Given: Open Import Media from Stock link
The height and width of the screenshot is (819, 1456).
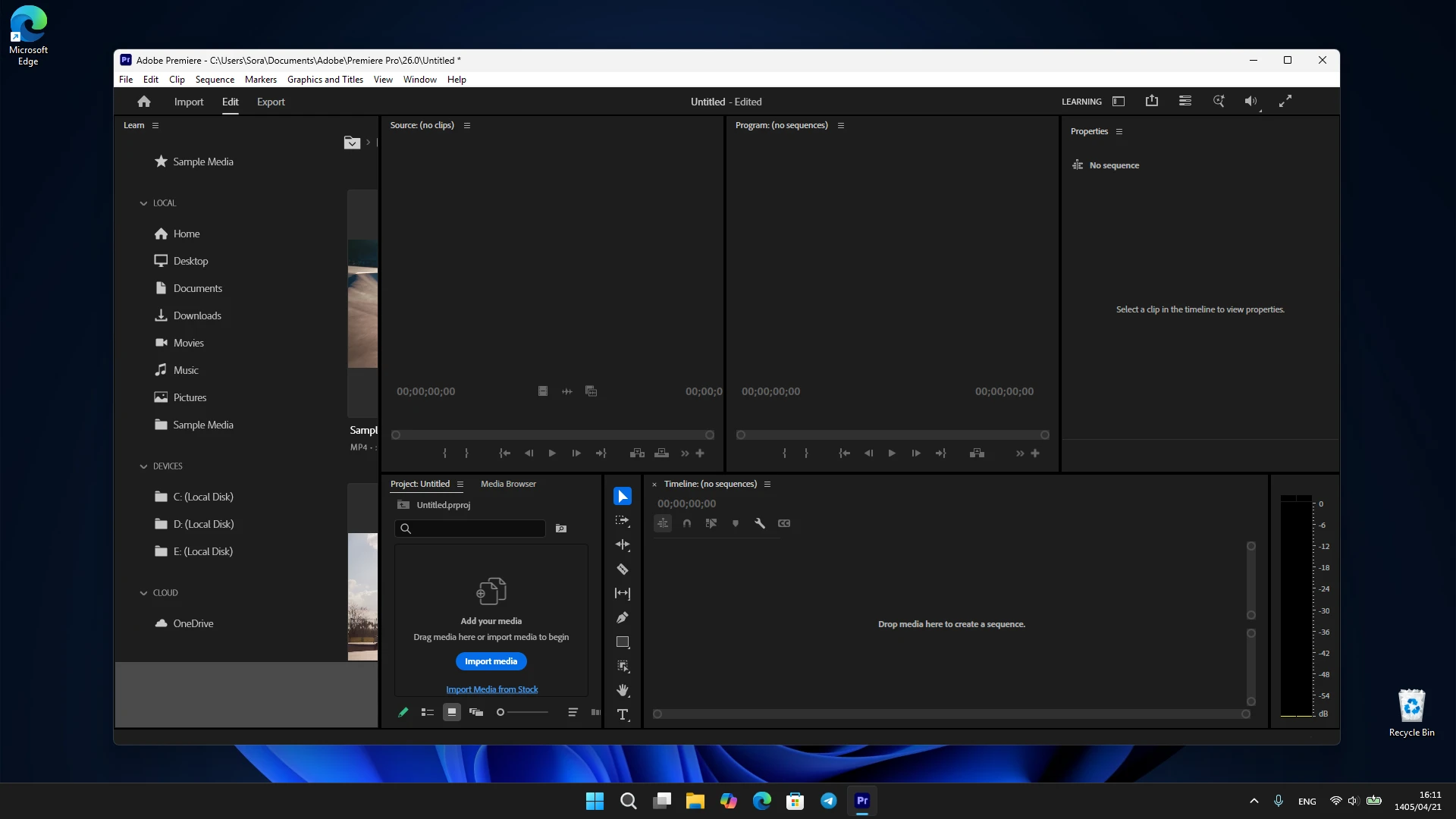Looking at the screenshot, I should pyautogui.click(x=492, y=689).
